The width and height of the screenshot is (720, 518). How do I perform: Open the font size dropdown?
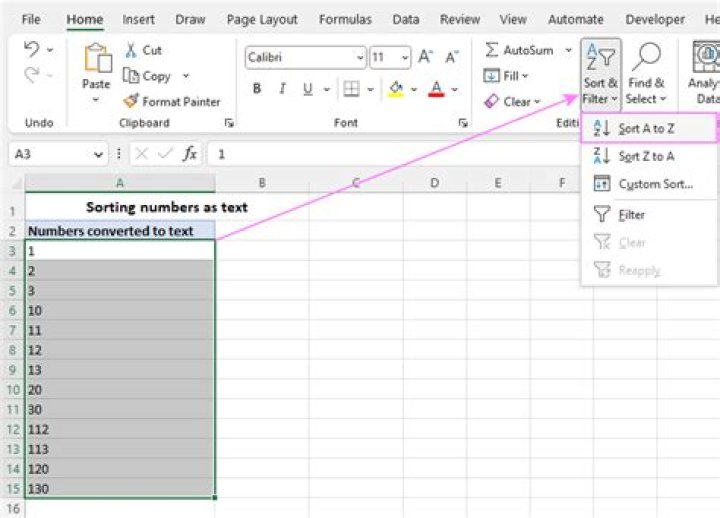403,58
